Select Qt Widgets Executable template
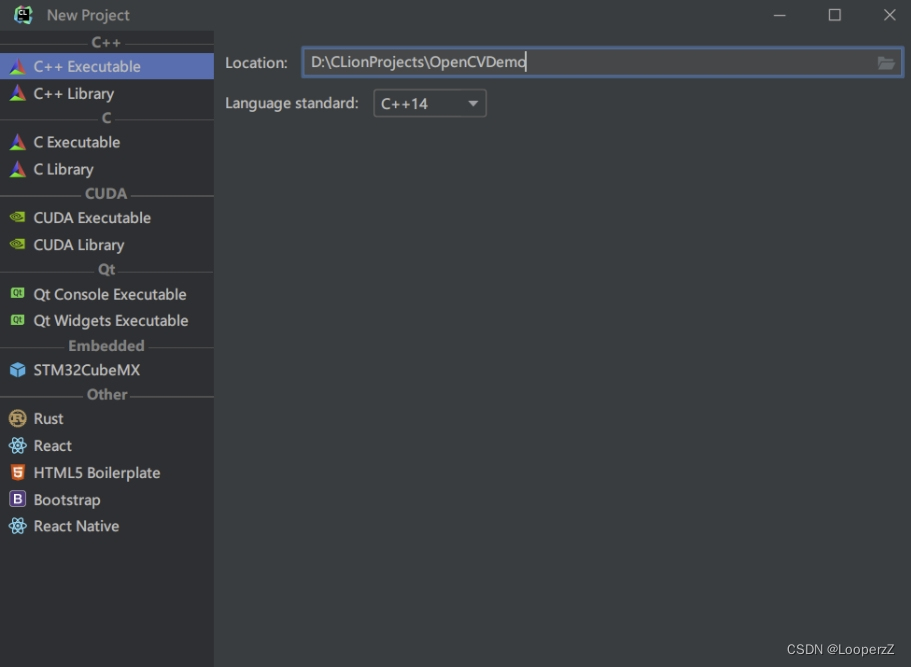 click(107, 320)
